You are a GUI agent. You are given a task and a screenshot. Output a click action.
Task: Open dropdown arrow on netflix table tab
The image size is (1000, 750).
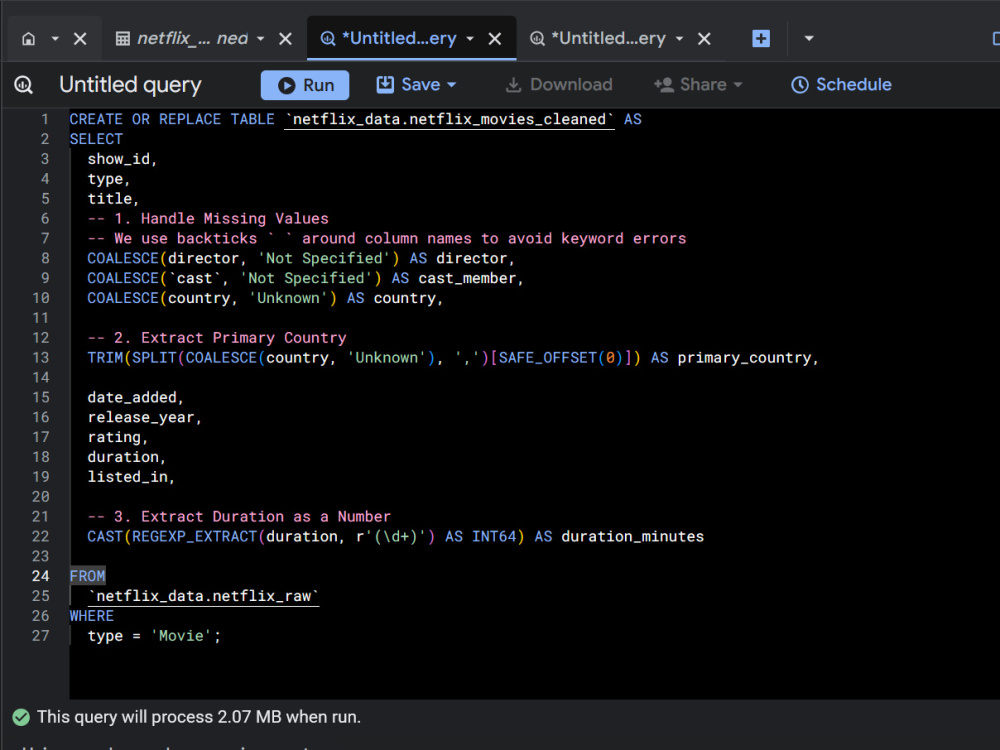click(x=261, y=39)
